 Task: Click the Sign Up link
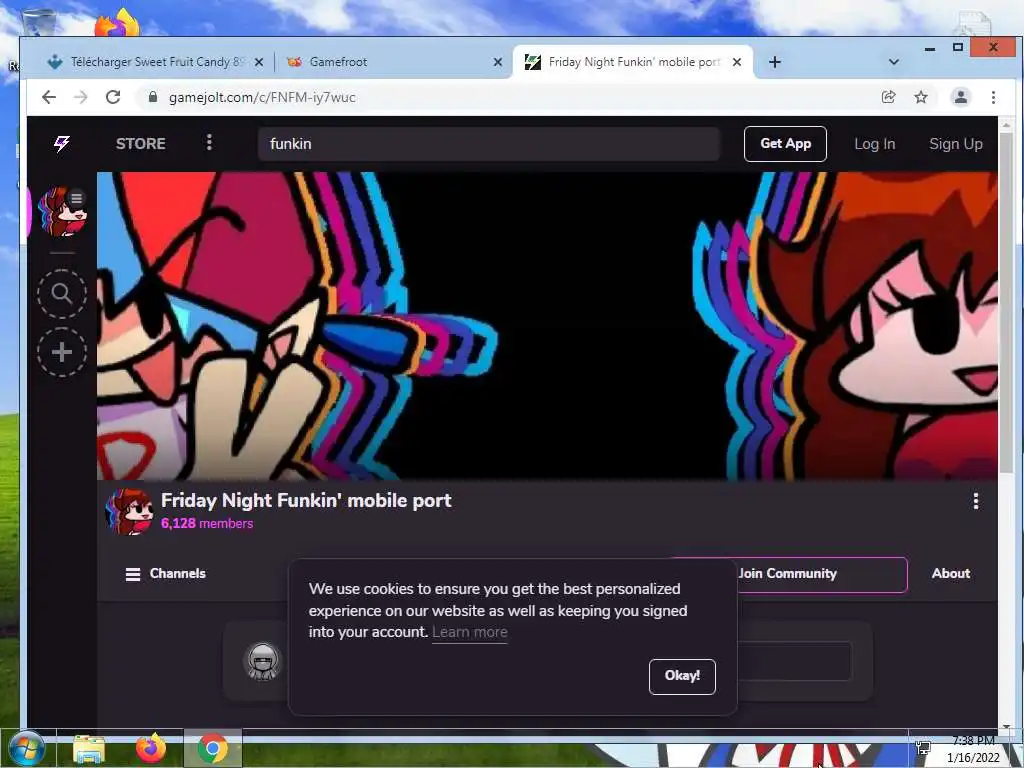click(955, 144)
